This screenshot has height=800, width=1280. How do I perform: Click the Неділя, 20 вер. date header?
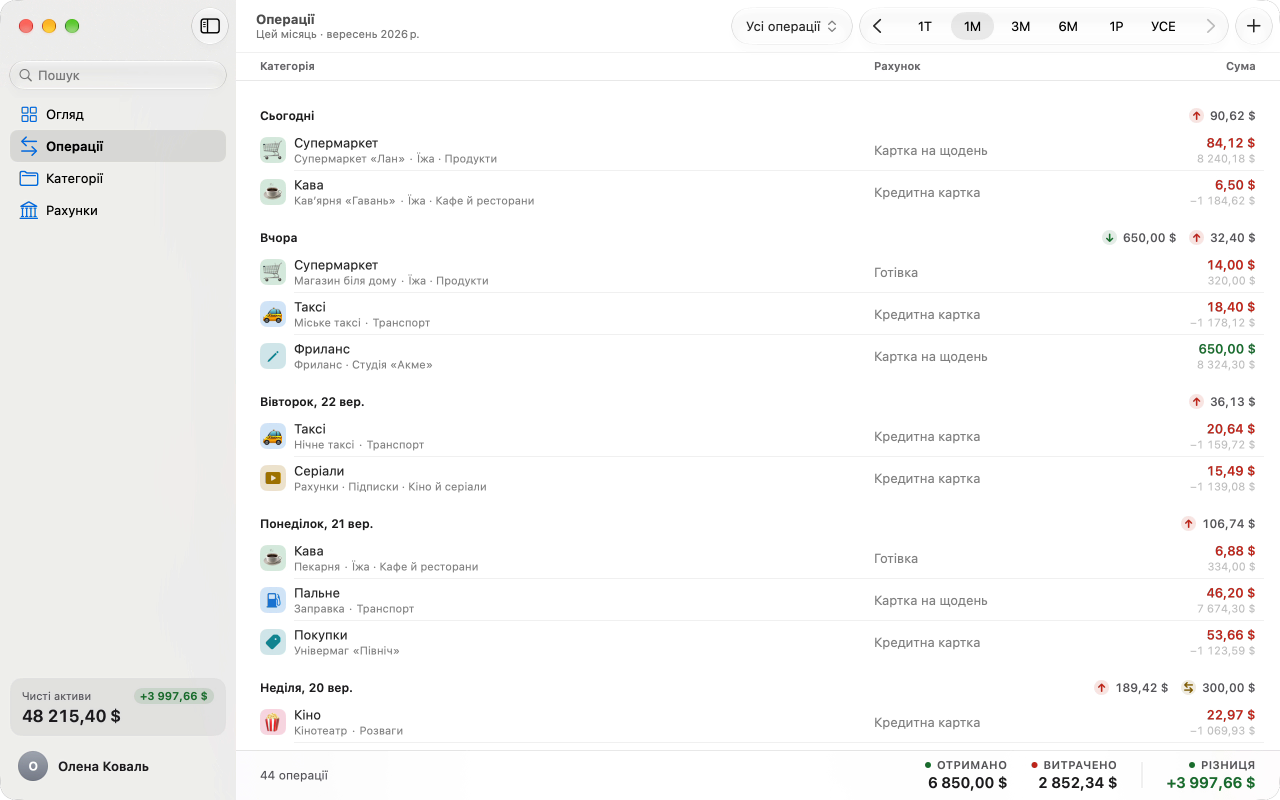(306, 688)
